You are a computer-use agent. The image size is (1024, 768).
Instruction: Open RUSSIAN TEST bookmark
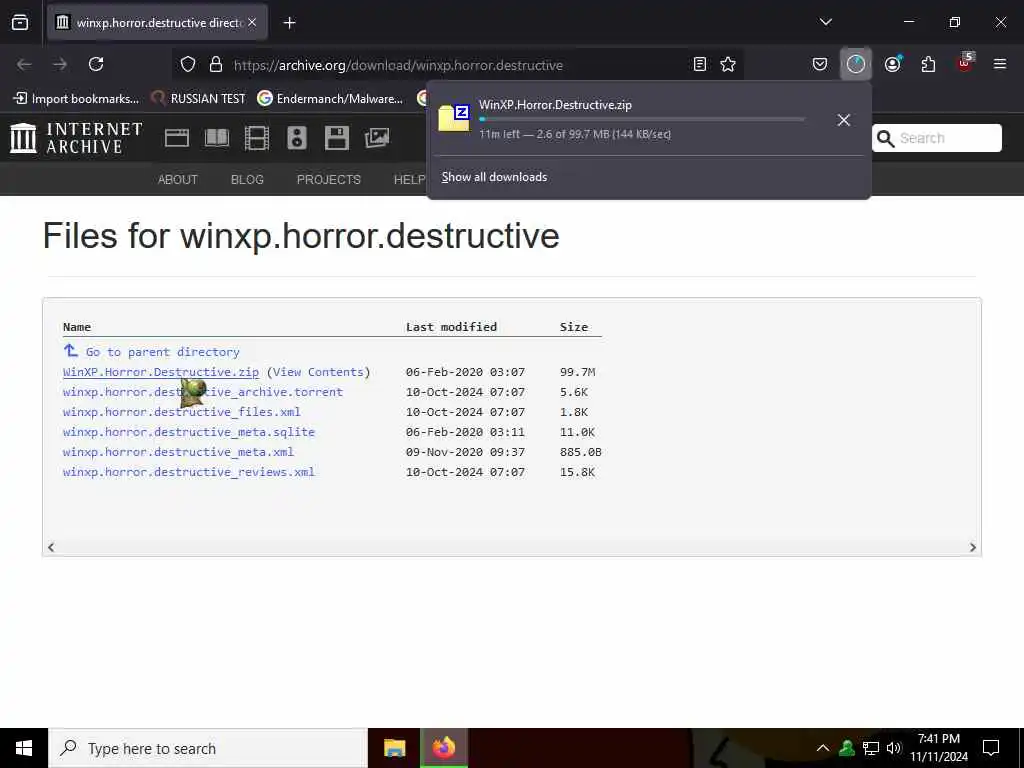(198, 99)
